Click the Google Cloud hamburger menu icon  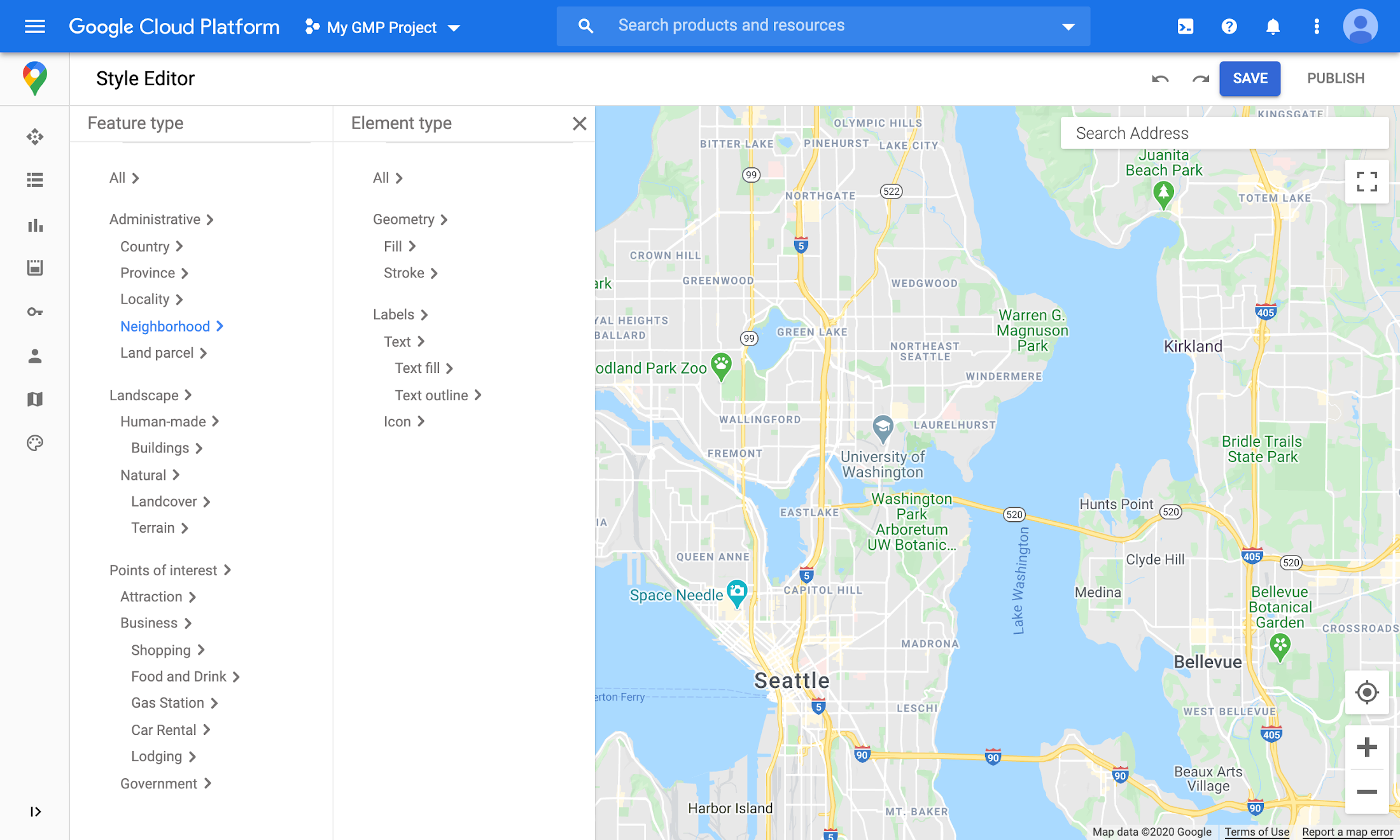tap(35, 26)
